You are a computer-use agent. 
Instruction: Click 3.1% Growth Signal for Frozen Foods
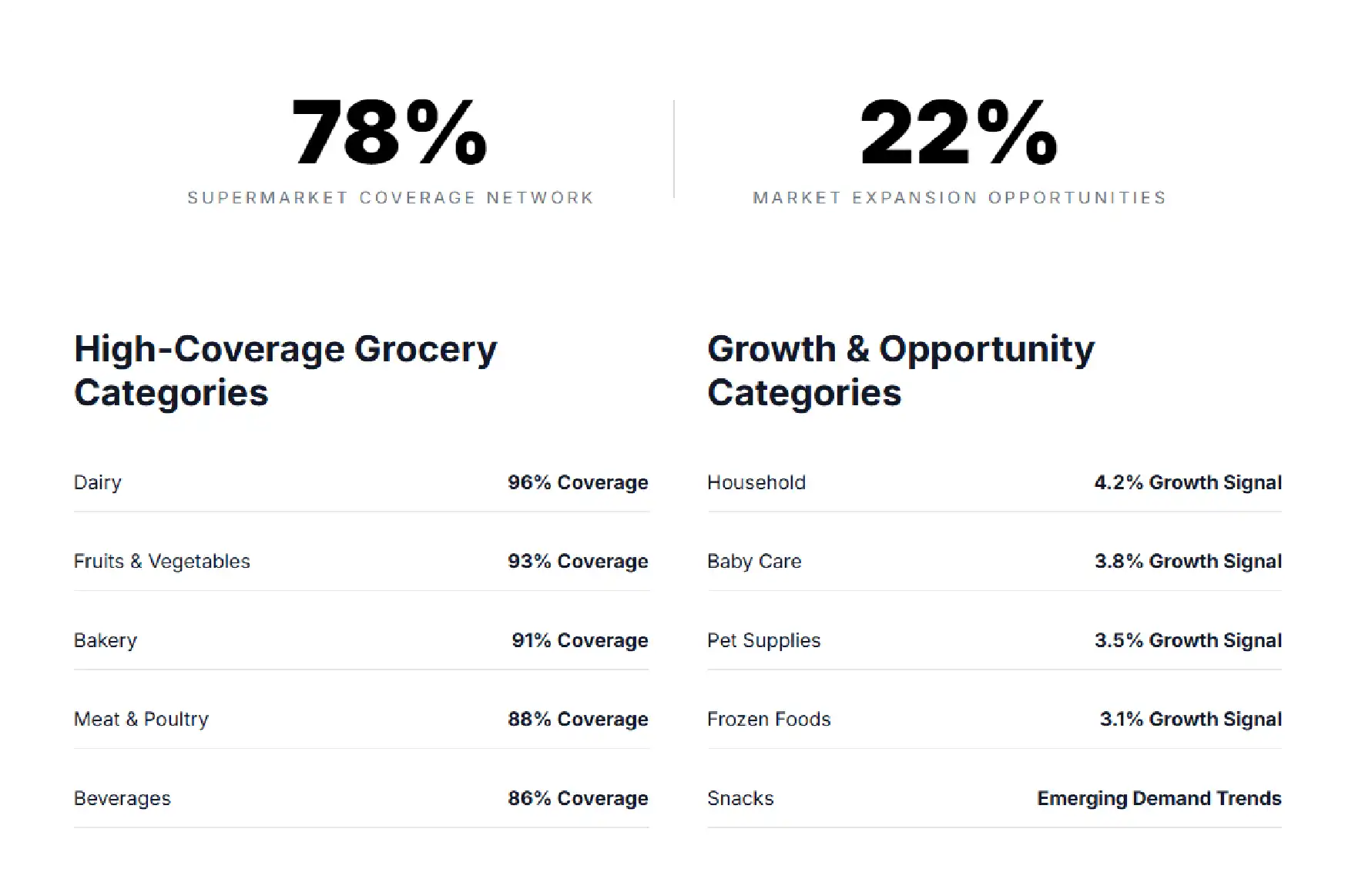click(1191, 719)
